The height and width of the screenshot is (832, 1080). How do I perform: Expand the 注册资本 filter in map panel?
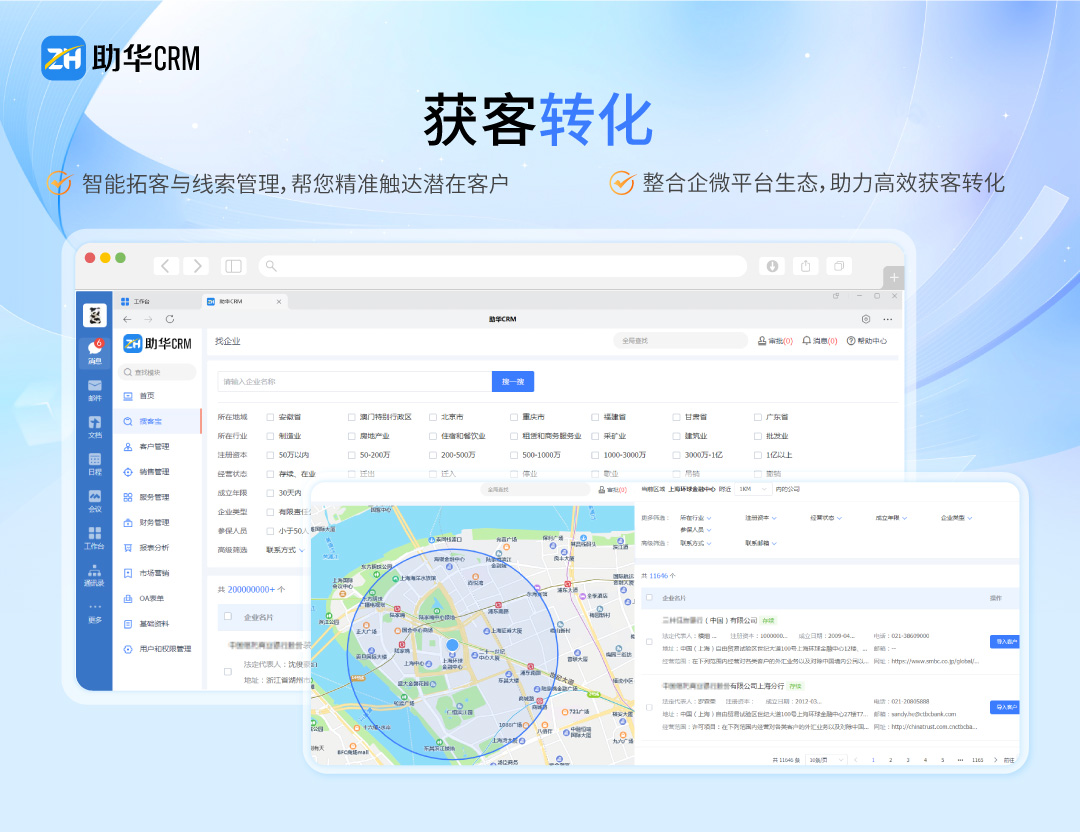tap(760, 518)
